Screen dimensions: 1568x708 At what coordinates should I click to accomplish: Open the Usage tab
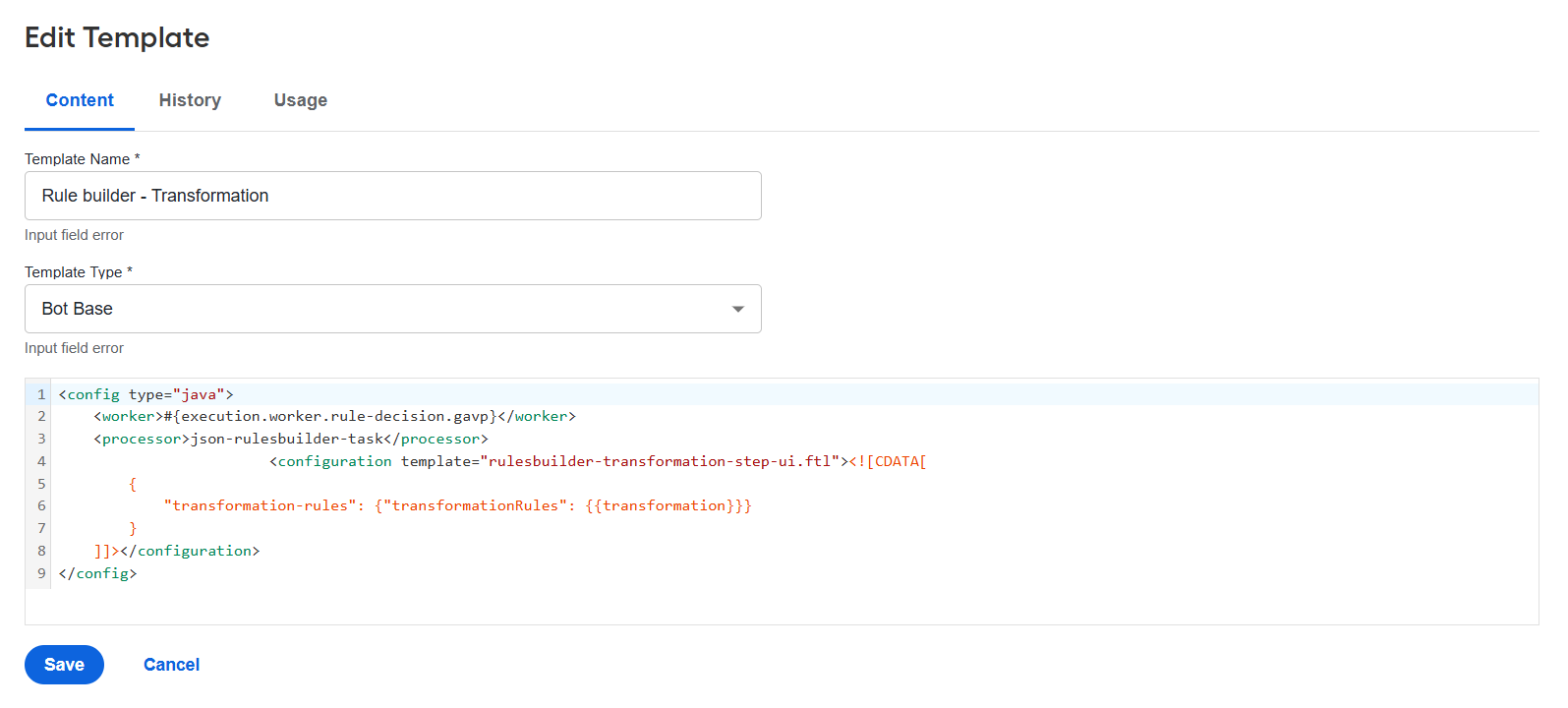point(301,100)
